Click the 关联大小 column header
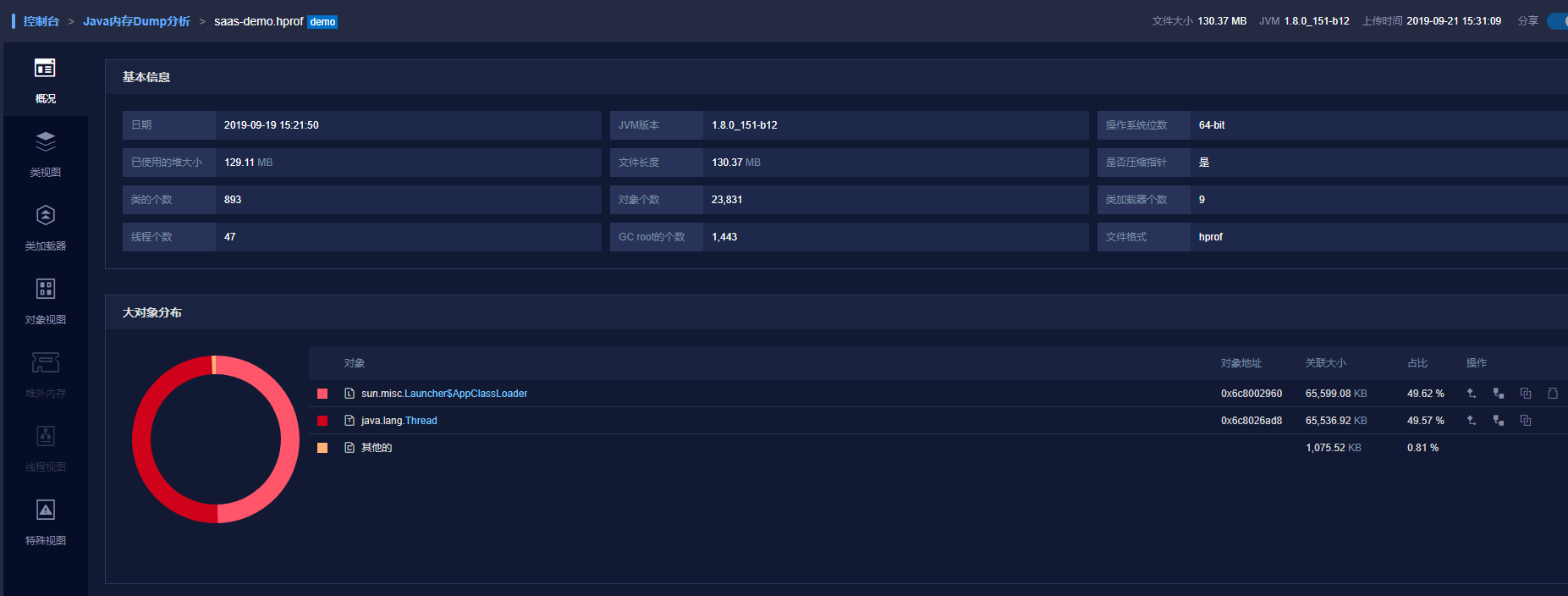Viewport: 1568px width, 596px height. point(1326,363)
